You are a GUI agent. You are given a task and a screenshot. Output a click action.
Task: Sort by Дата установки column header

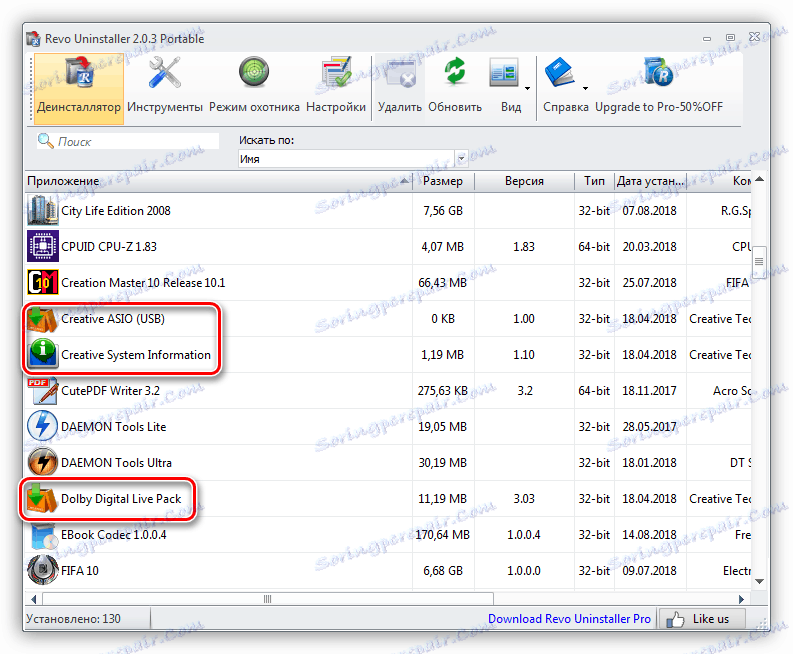(650, 181)
